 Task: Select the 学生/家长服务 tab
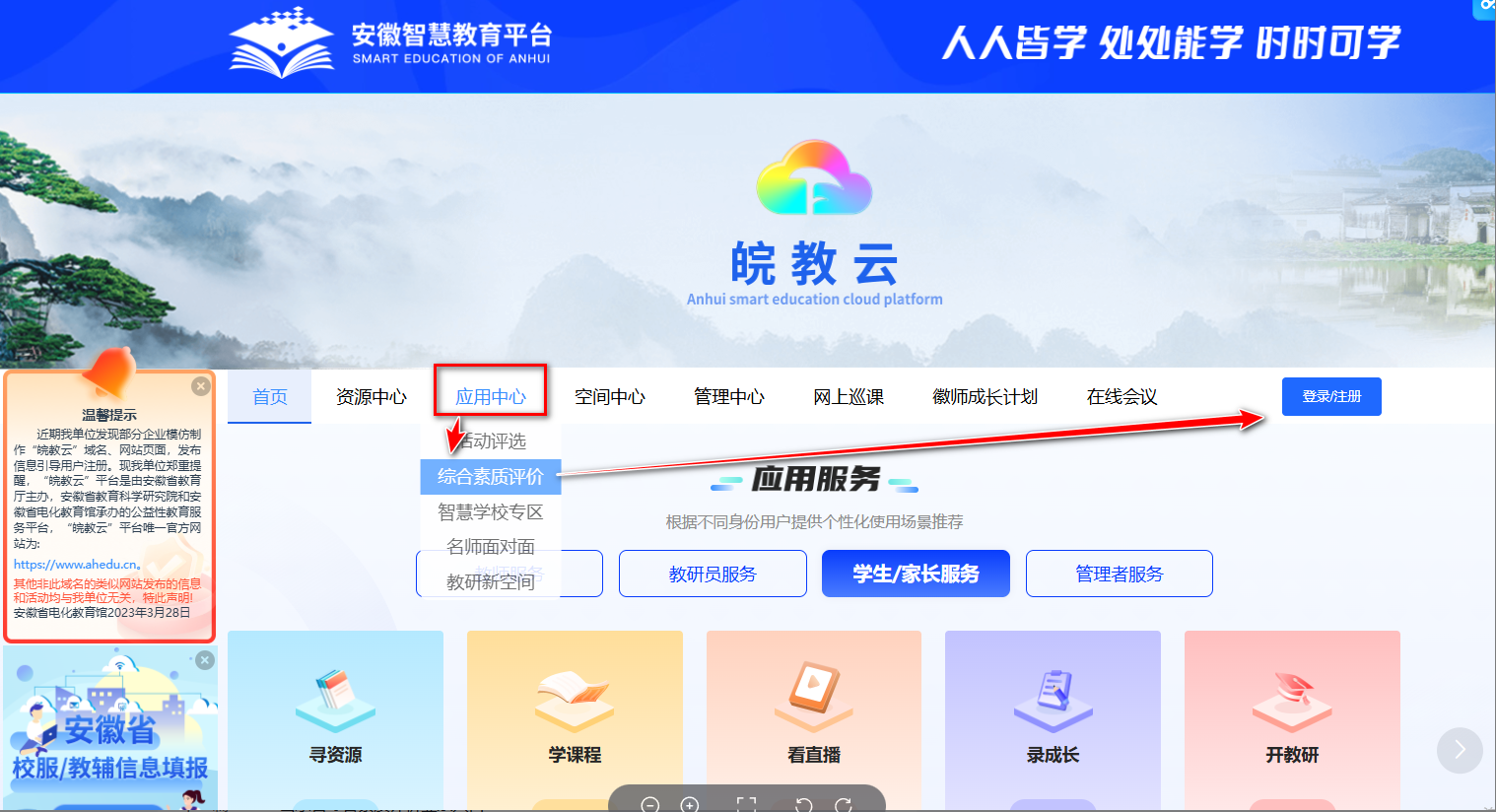916,574
